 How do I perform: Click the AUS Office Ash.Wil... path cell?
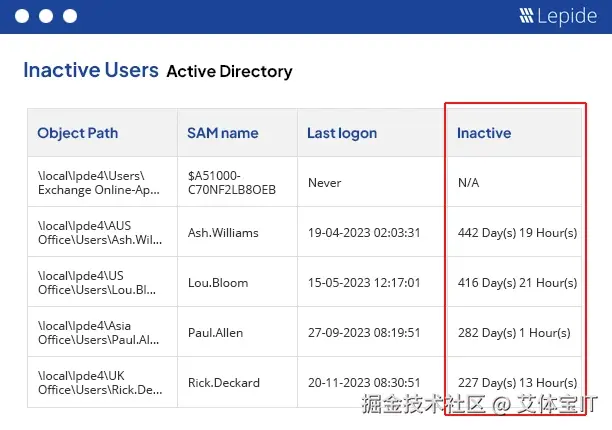pos(100,233)
